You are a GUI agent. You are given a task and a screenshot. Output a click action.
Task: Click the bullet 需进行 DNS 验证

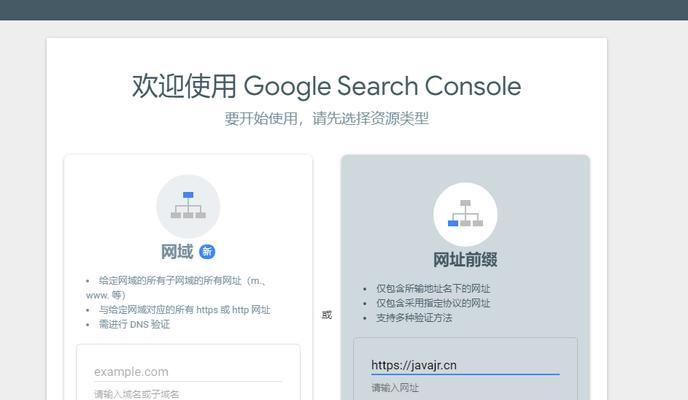[134, 325]
